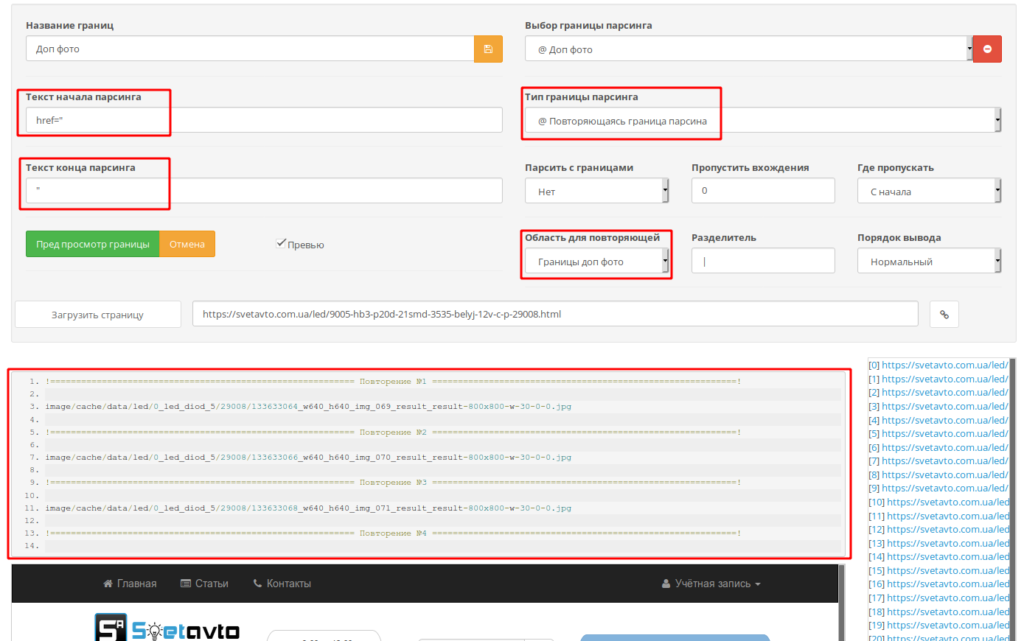1024x641 pixels.
Task: Click the img_071 image path line
Action: tap(308, 508)
